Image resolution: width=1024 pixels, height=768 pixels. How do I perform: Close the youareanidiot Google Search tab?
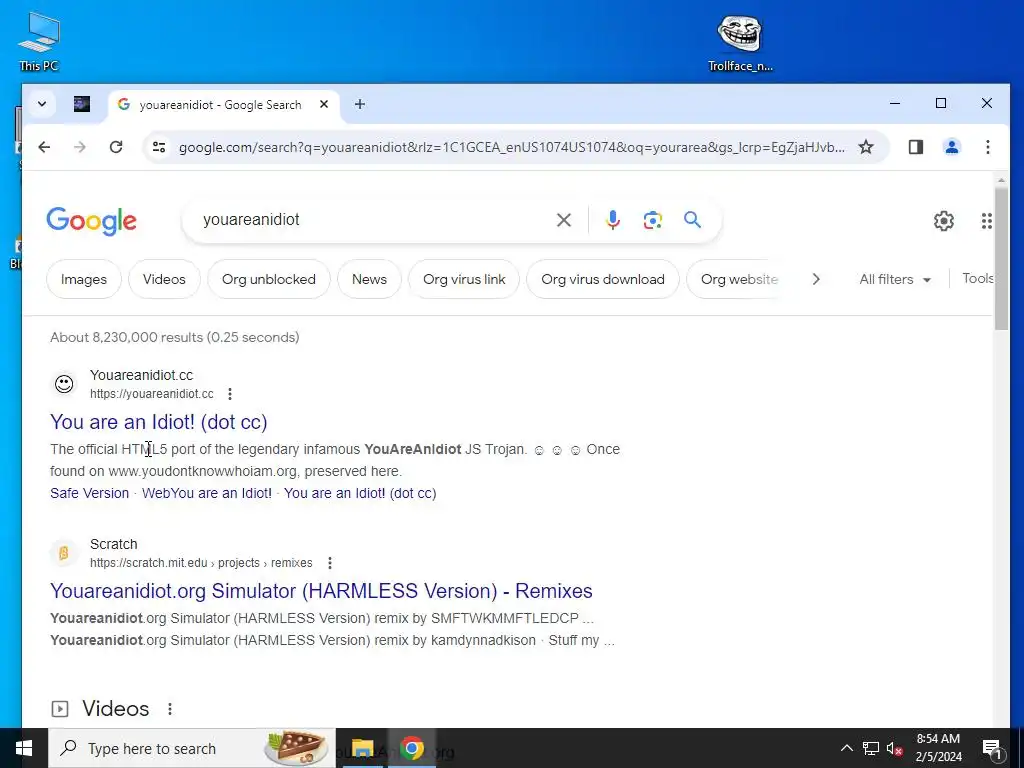(x=324, y=104)
